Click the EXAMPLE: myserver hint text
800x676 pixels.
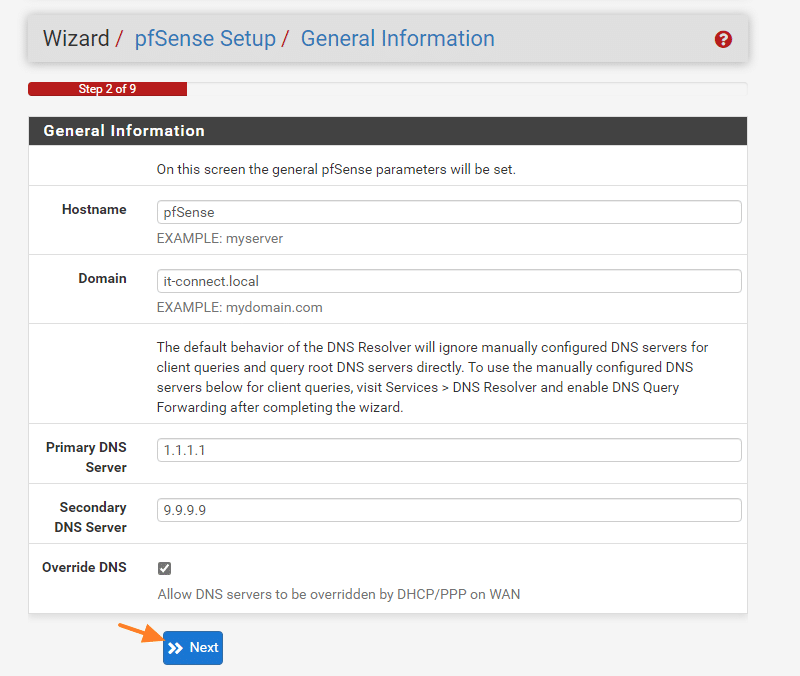[x=221, y=239]
